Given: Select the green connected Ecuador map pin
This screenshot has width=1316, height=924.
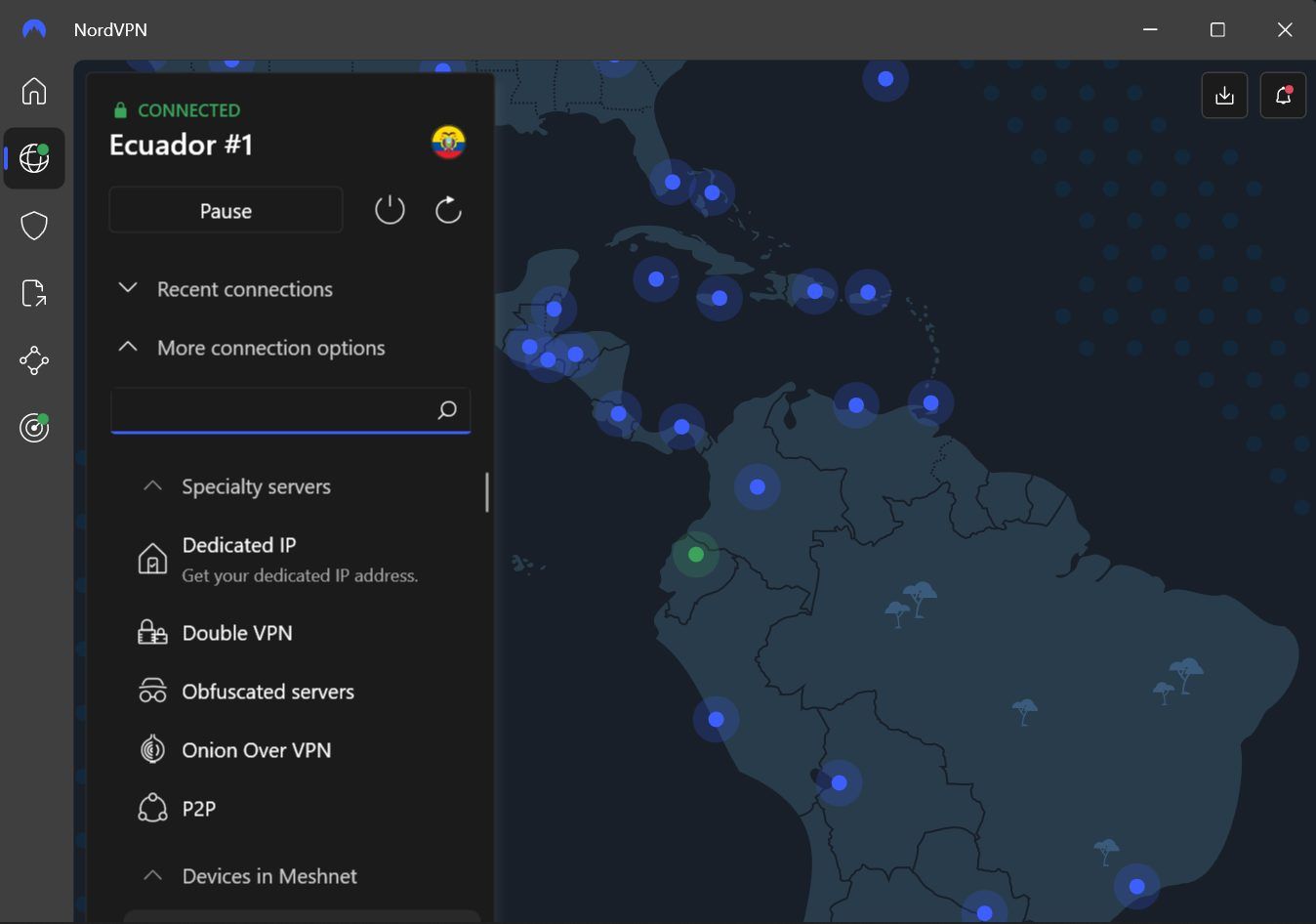Looking at the screenshot, I should click(x=696, y=555).
